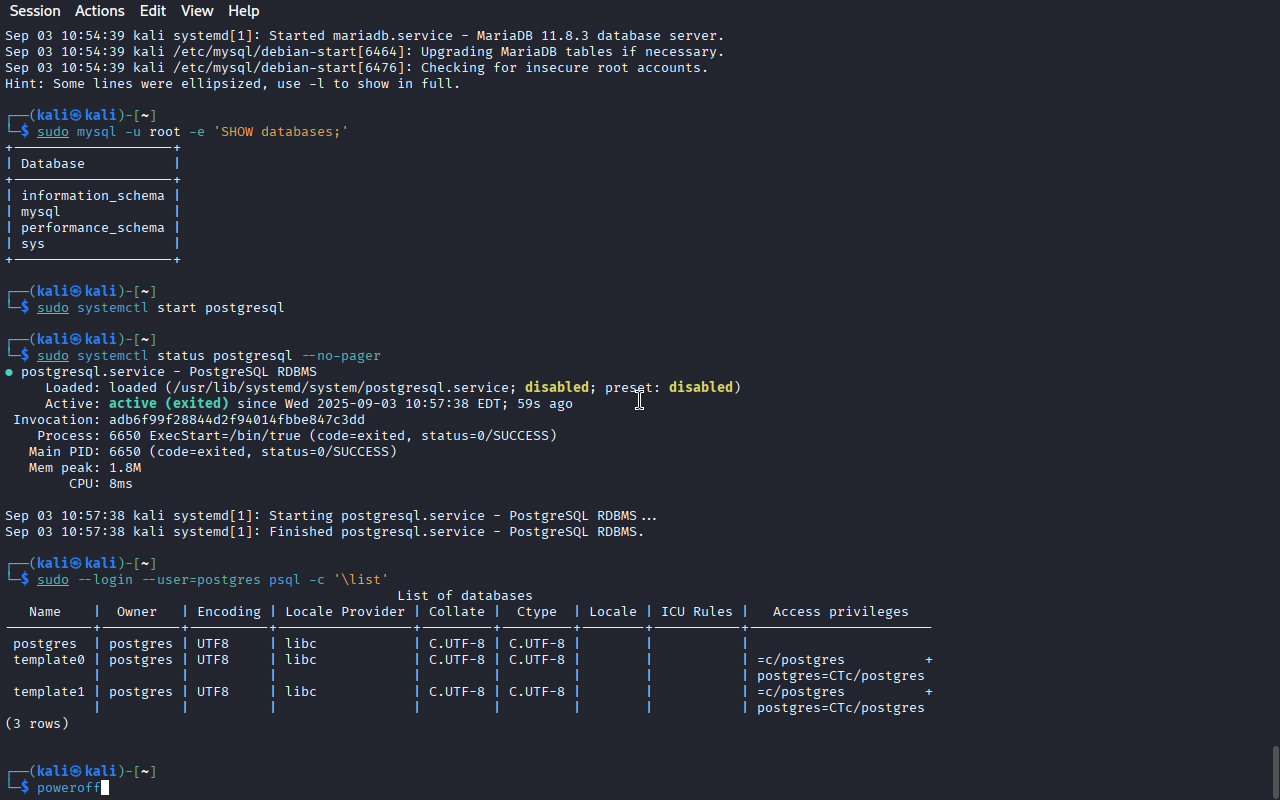This screenshot has height=800, width=1280.
Task: Click the '--no-pager' option text
Action: [341, 356]
